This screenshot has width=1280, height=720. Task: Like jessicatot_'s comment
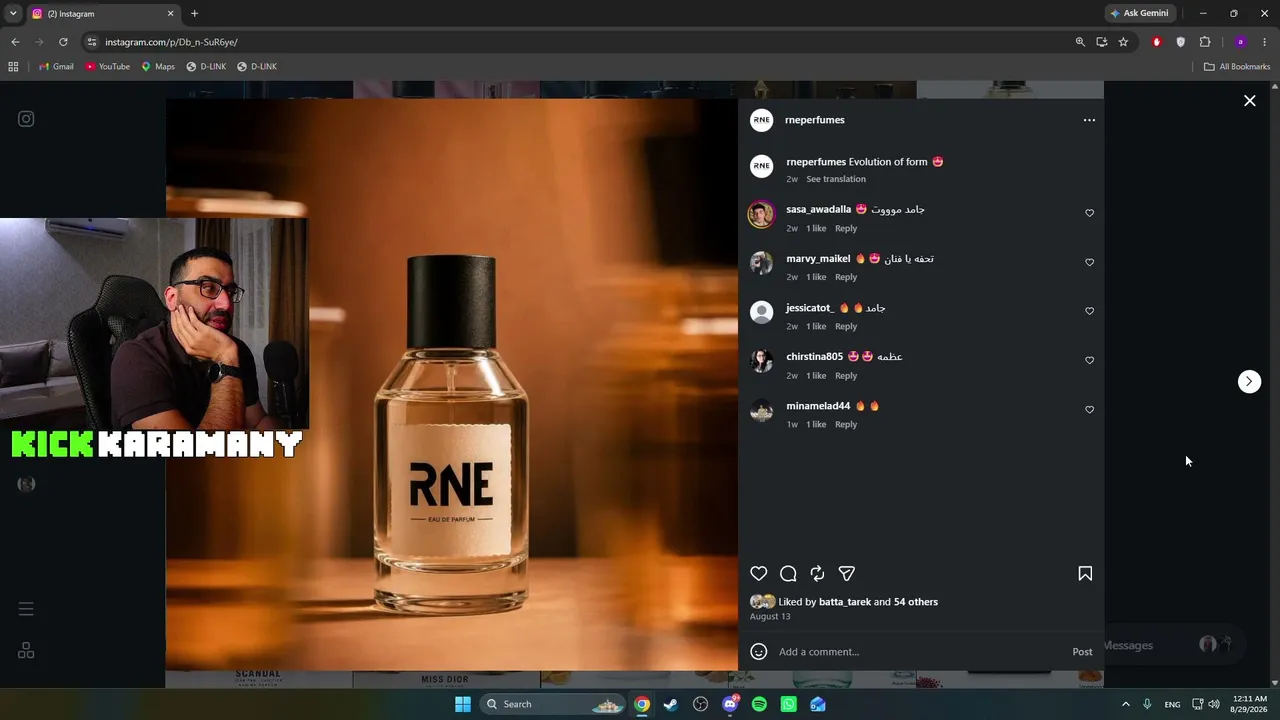pyautogui.click(x=1090, y=311)
